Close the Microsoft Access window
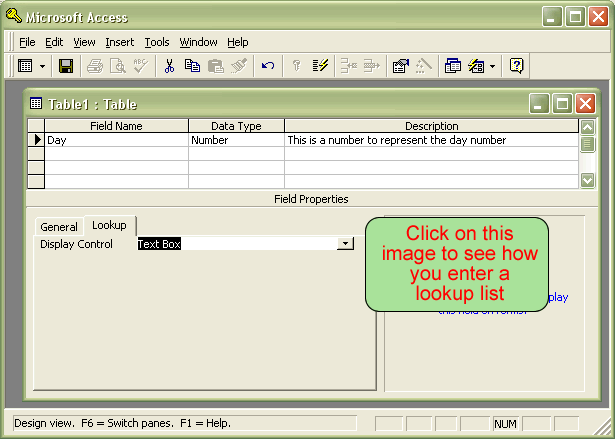Image resolution: width=615 pixels, height=439 pixels. tap(598, 17)
